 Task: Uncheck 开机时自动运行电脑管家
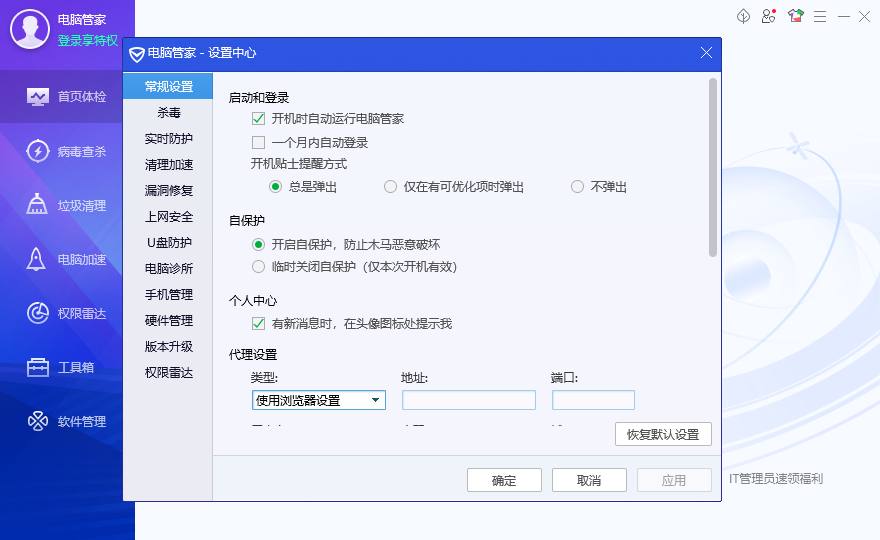[258, 118]
